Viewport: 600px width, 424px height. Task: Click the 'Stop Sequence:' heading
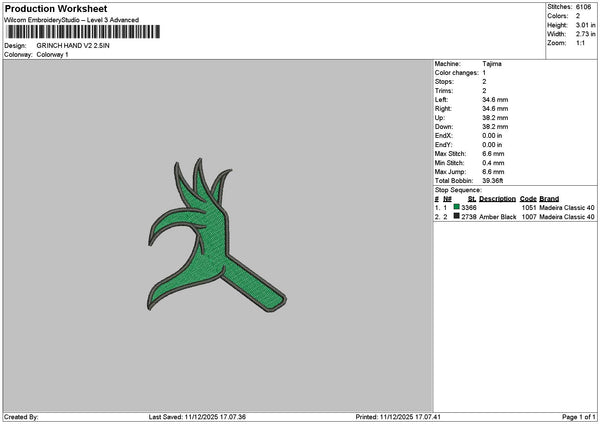(x=458, y=190)
